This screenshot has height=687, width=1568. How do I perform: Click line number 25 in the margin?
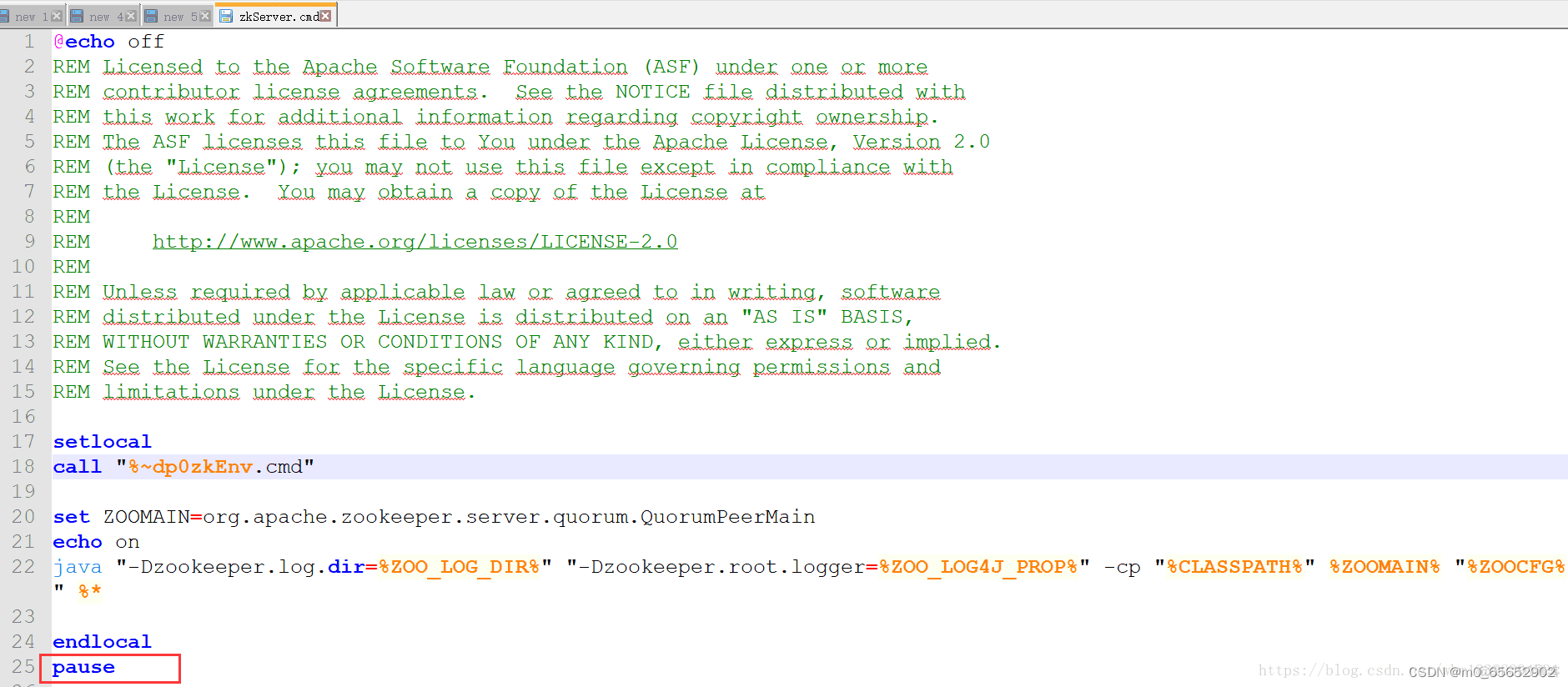tap(23, 667)
